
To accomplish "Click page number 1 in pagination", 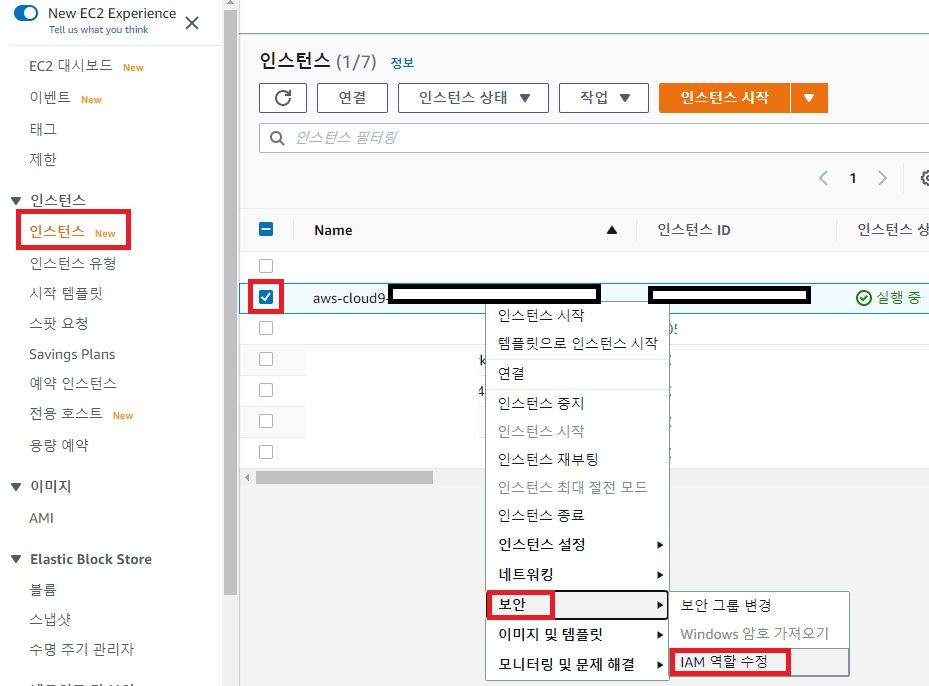I will pyautogui.click(x=853, y=178).
